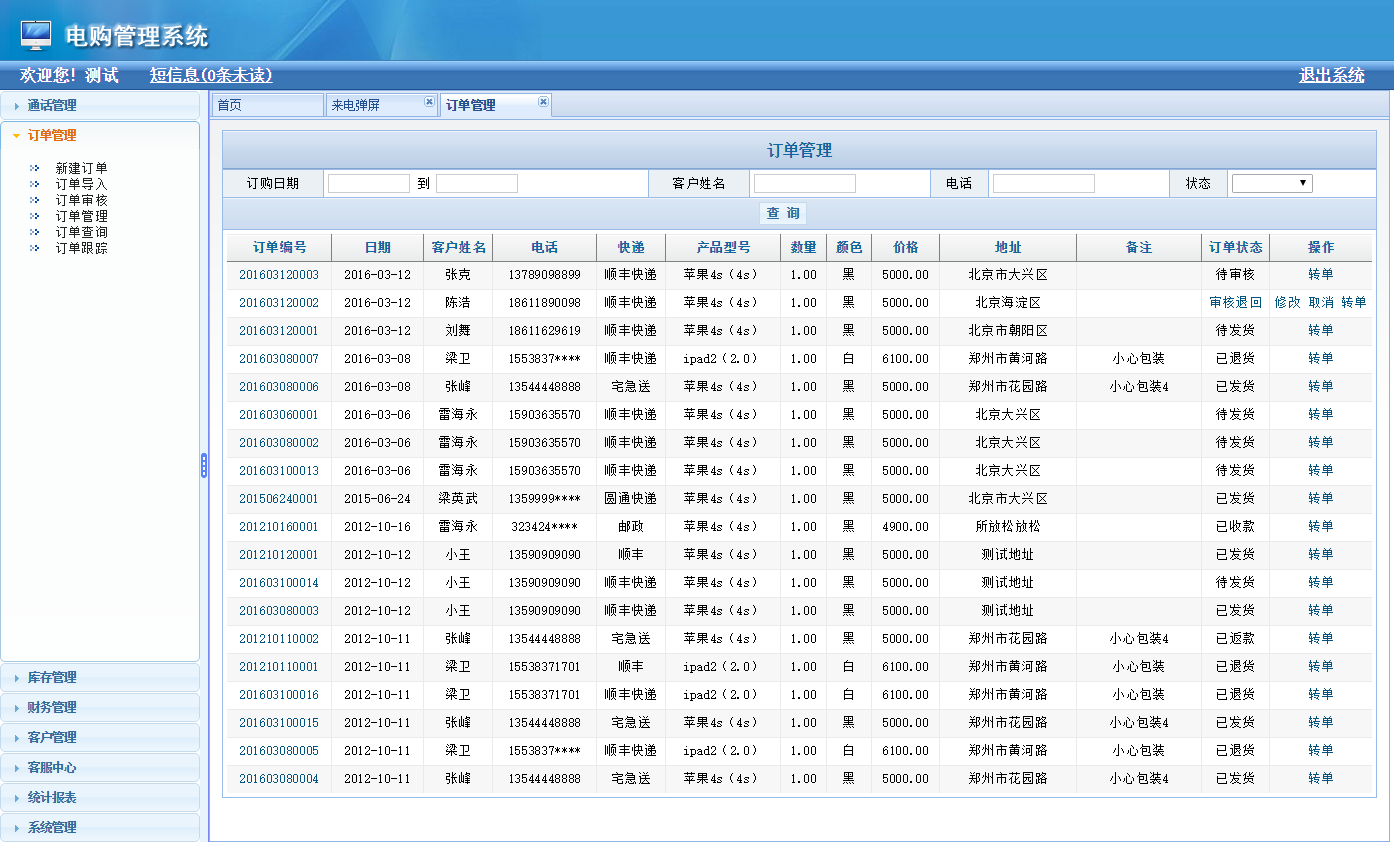Click the 客户姓名 column header
The height and width of the screenshot is (842, 1394).
tap(458, 247)
